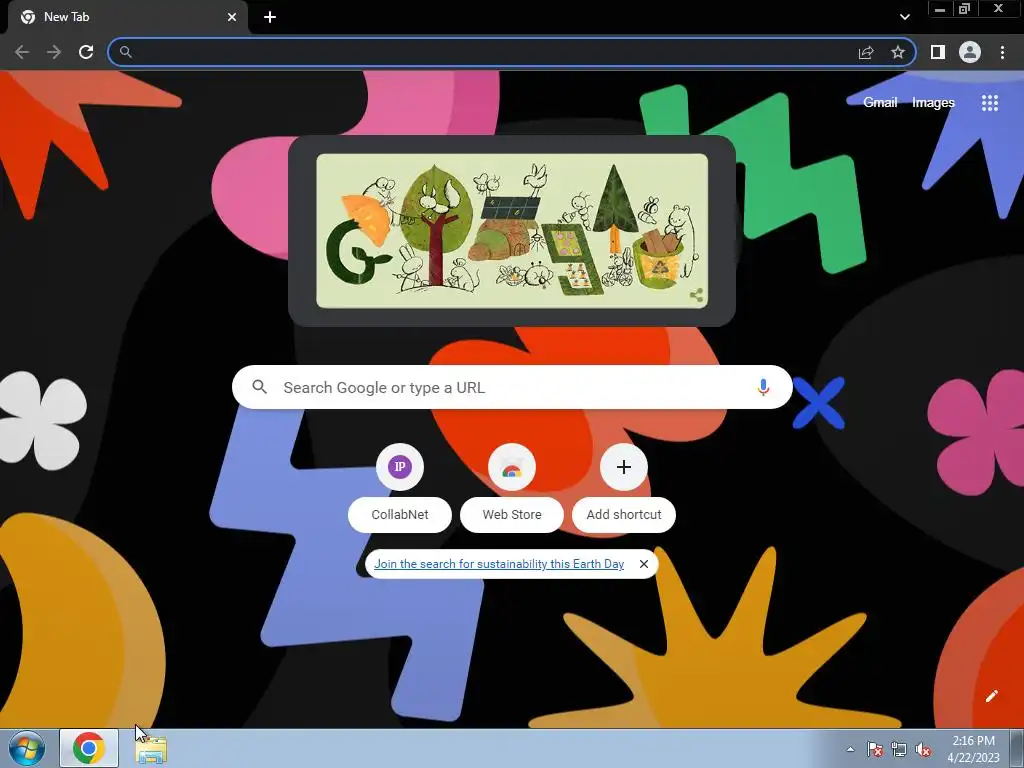Viewport: 1024px width, 768px height.
Task: Open the sustainability Earth Day link
Action: pos(499,564)
